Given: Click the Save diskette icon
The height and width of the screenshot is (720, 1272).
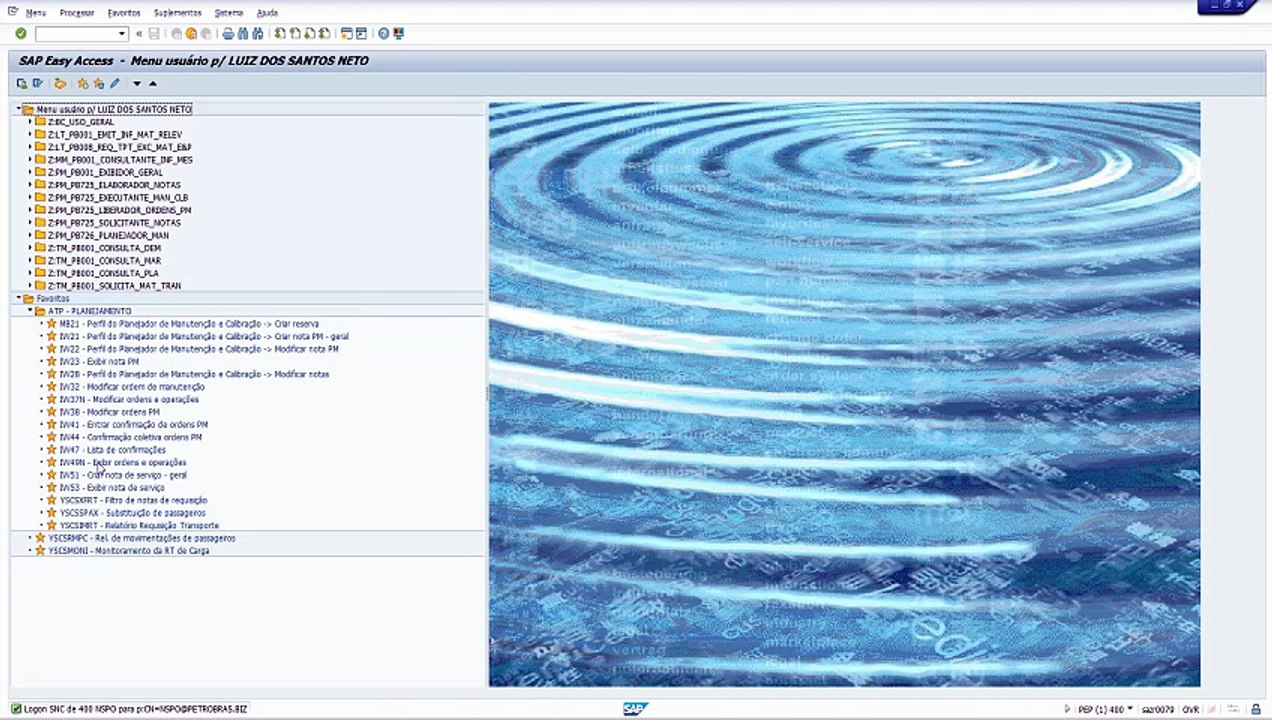Looking at the screenshot, I should coord(154,34).
